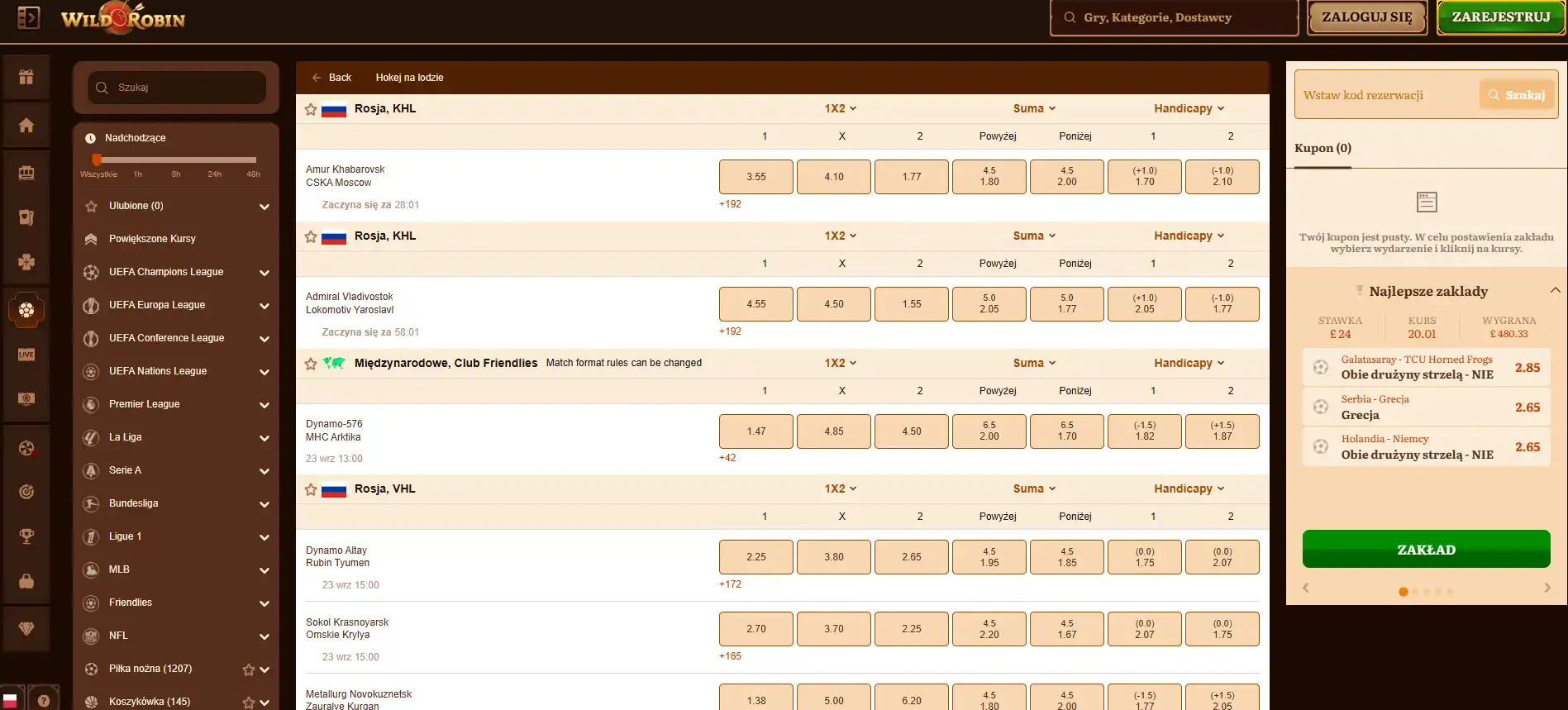Image resolution: width=1568 pixels, height=710 pixels.
Task: Open Powiększone Kursy boosted odds
Action: tap(152, 239)
